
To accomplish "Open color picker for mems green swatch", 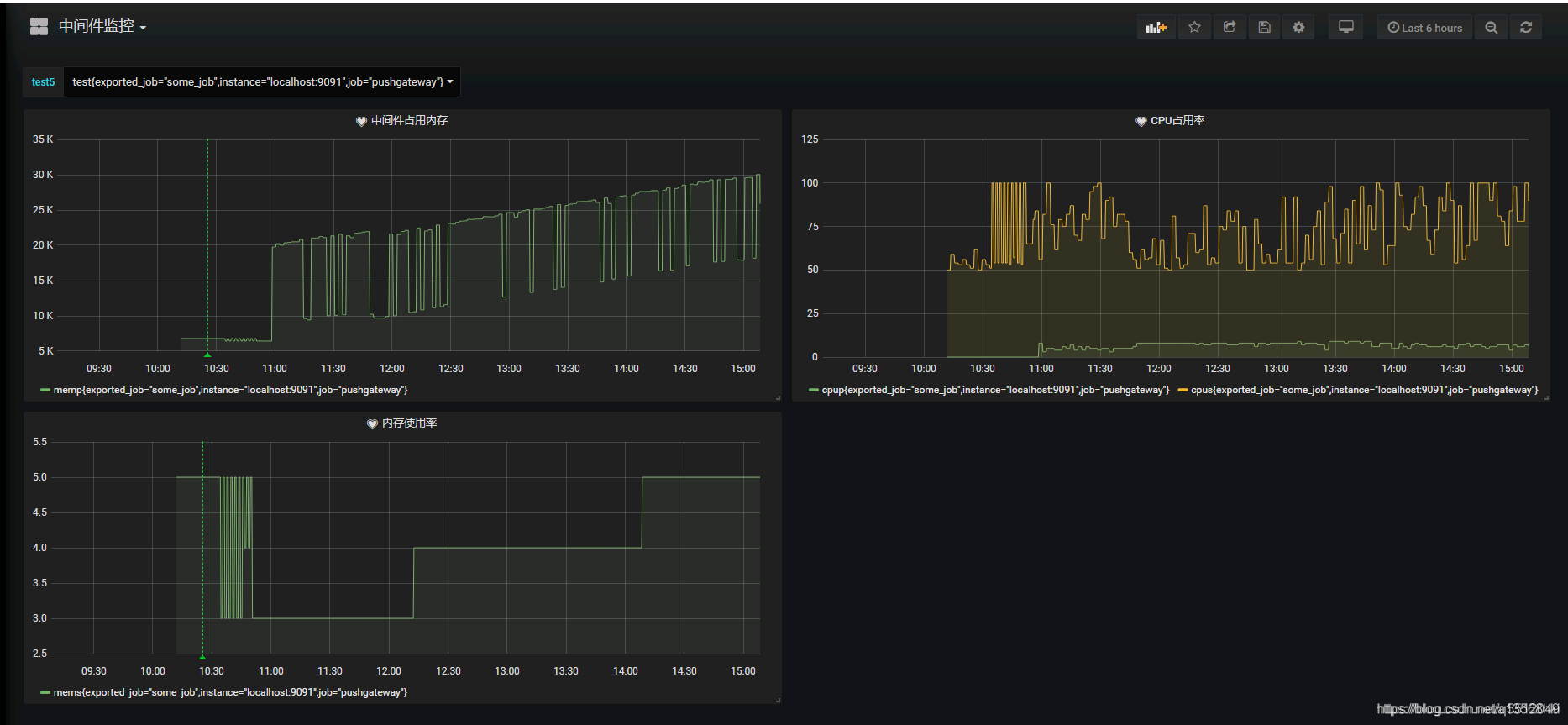I will pos(45,692).
